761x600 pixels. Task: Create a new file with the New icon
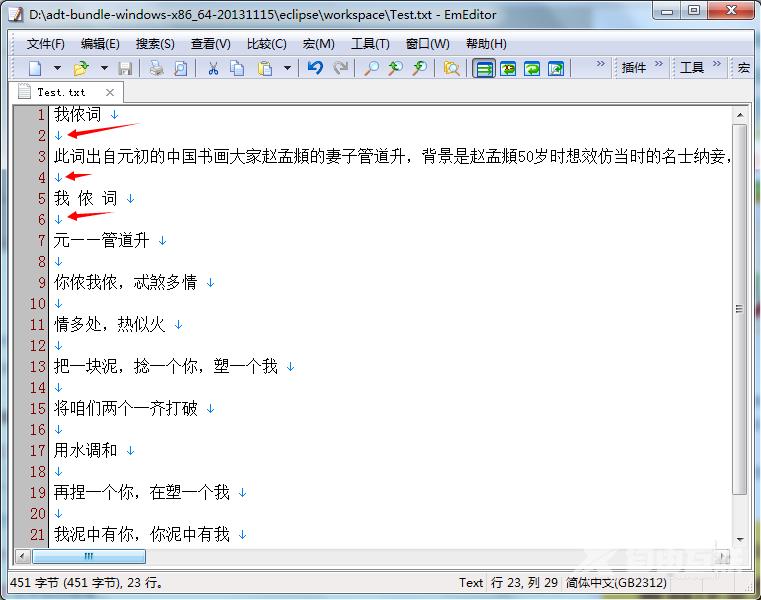point(35,68)
